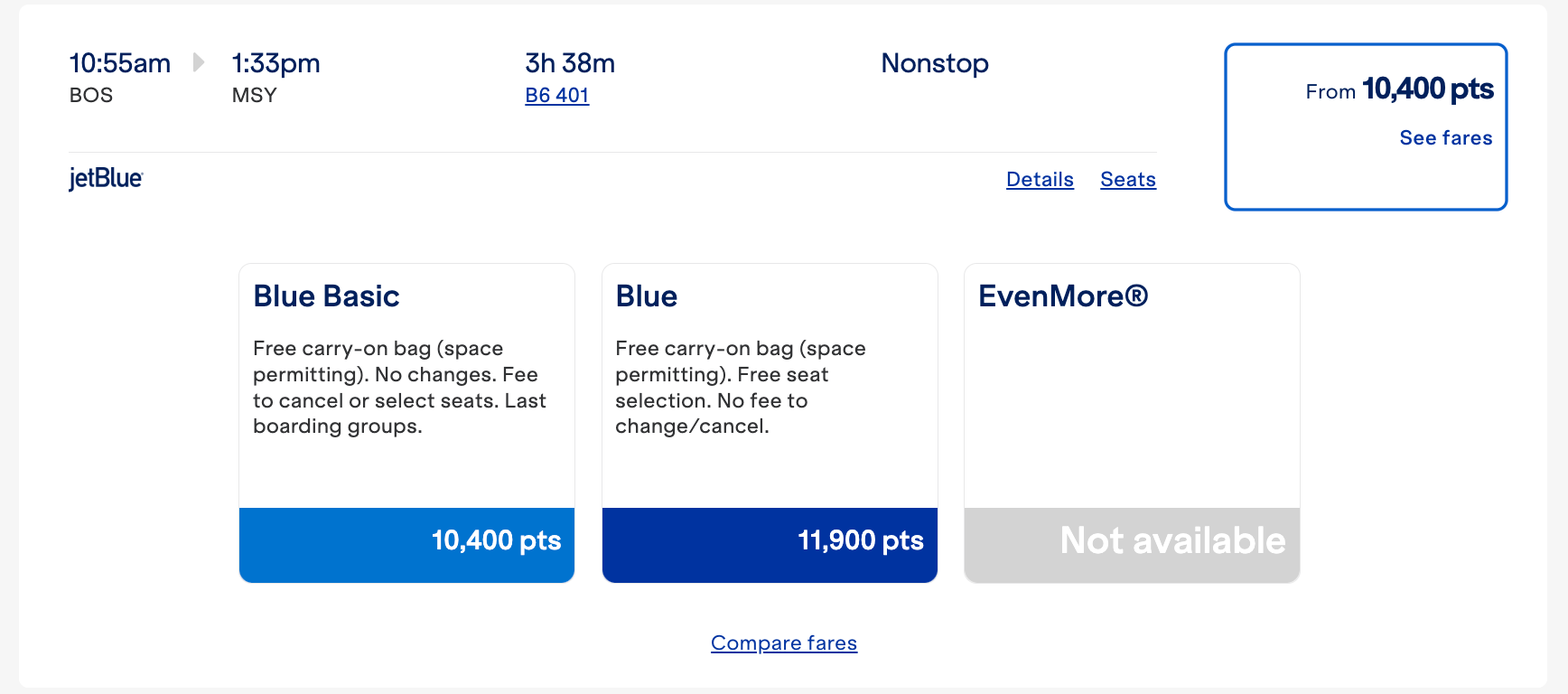Click the jetBlue airline logo
The image size is (1568, 694).
point(105,178)
